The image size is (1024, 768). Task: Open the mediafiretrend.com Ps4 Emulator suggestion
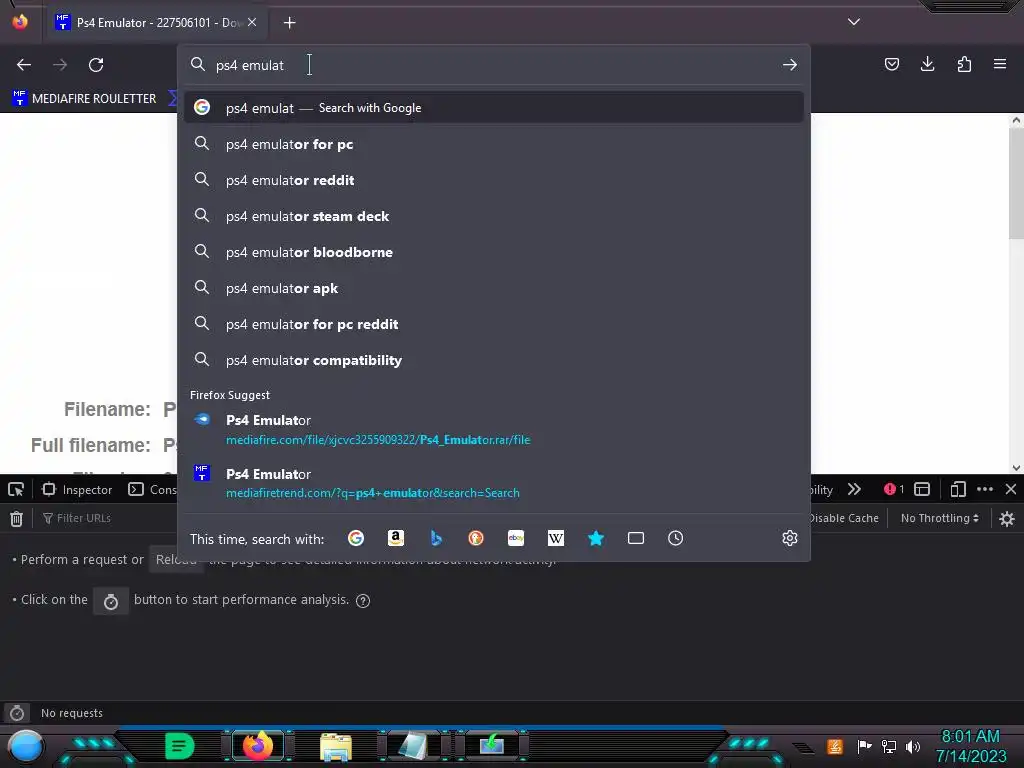(x=493, y=483)
